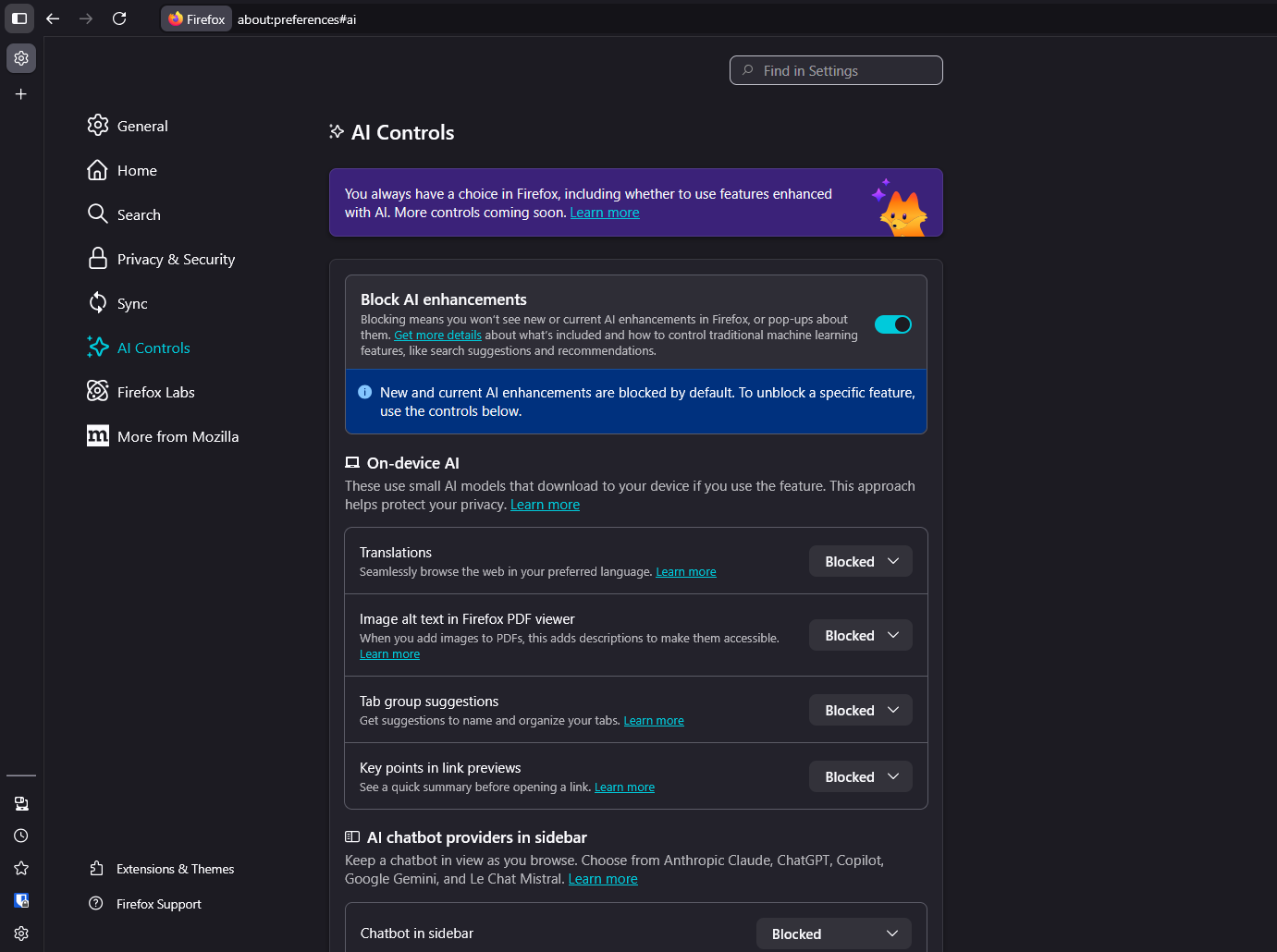This screenshot has width=1277, height=952.
Task: Open the Bitwarden shield sidebar icon
Action: (x=21, y=900)
